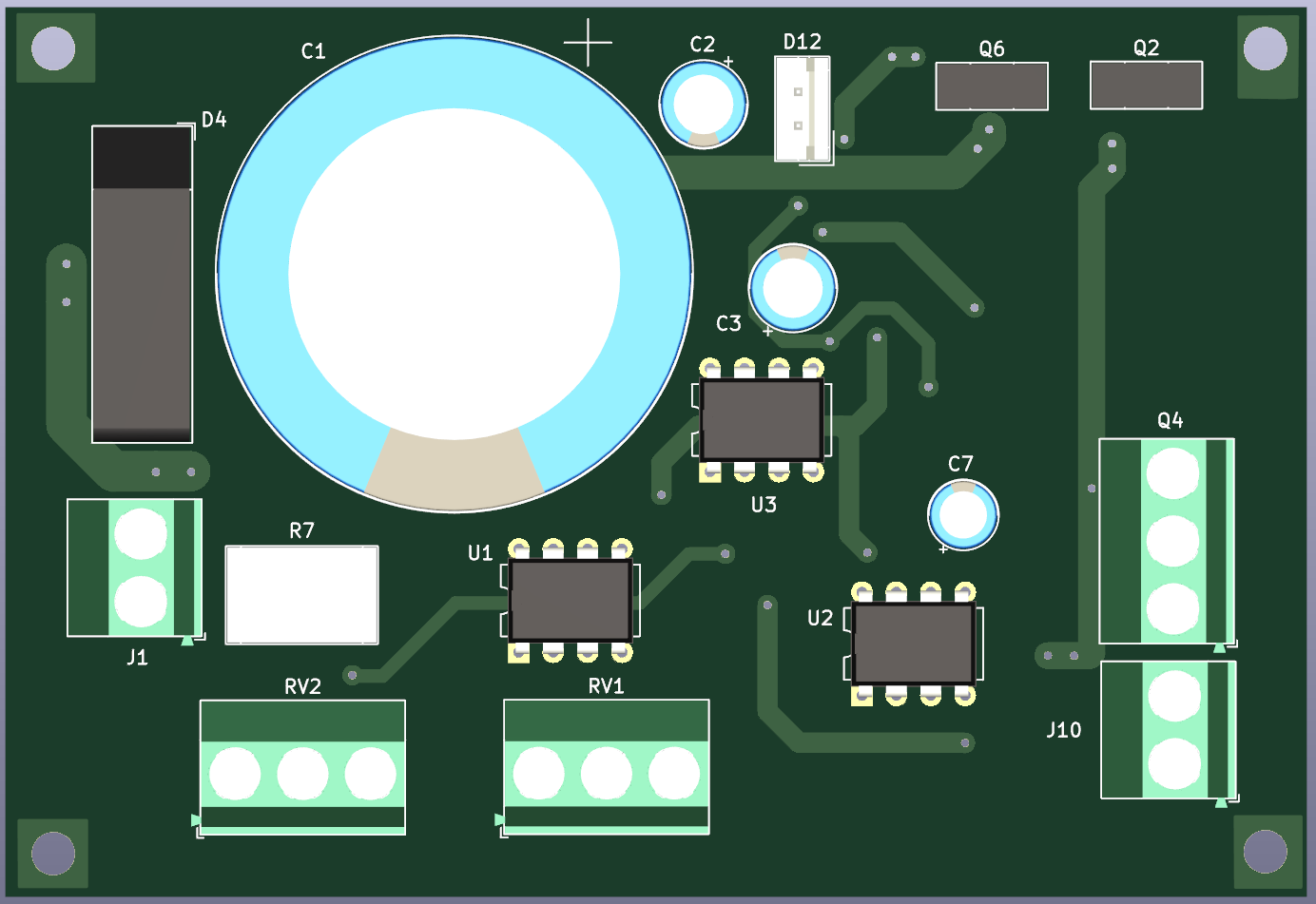The width and height of the screenshot is (1316, 904).
Task: Click the bottom-right mounting hole
Action: pyautogui.click(x=1266, y=852)
